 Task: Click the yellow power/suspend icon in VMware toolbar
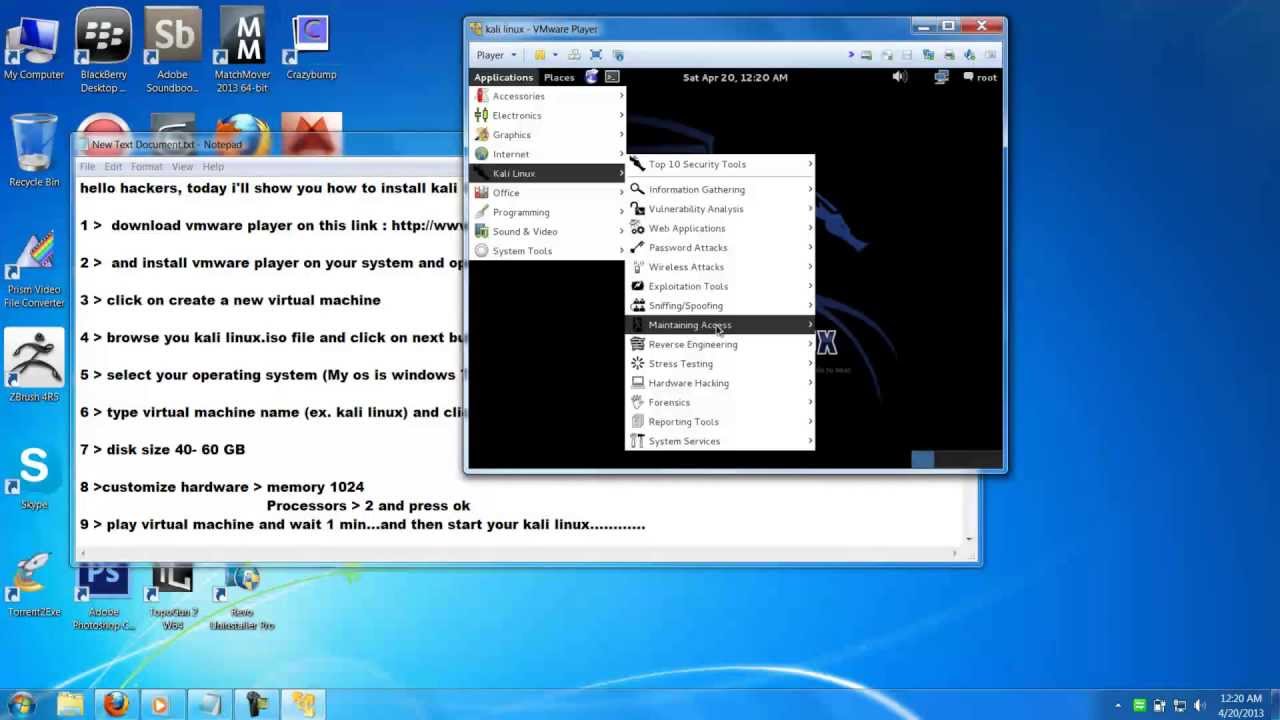[x=540, y=55]
